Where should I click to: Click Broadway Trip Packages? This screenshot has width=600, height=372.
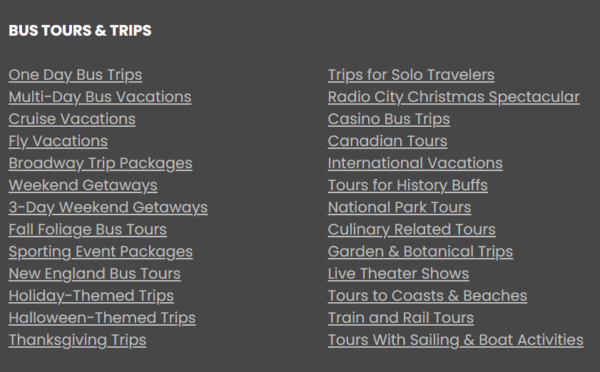pos(101,163)
